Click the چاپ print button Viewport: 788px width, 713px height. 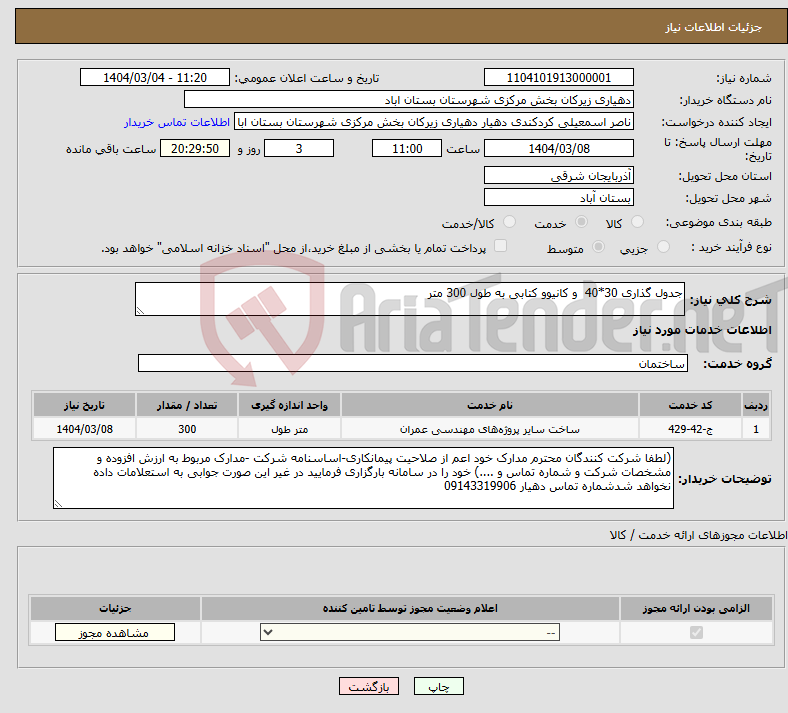(x=439, y=686)
